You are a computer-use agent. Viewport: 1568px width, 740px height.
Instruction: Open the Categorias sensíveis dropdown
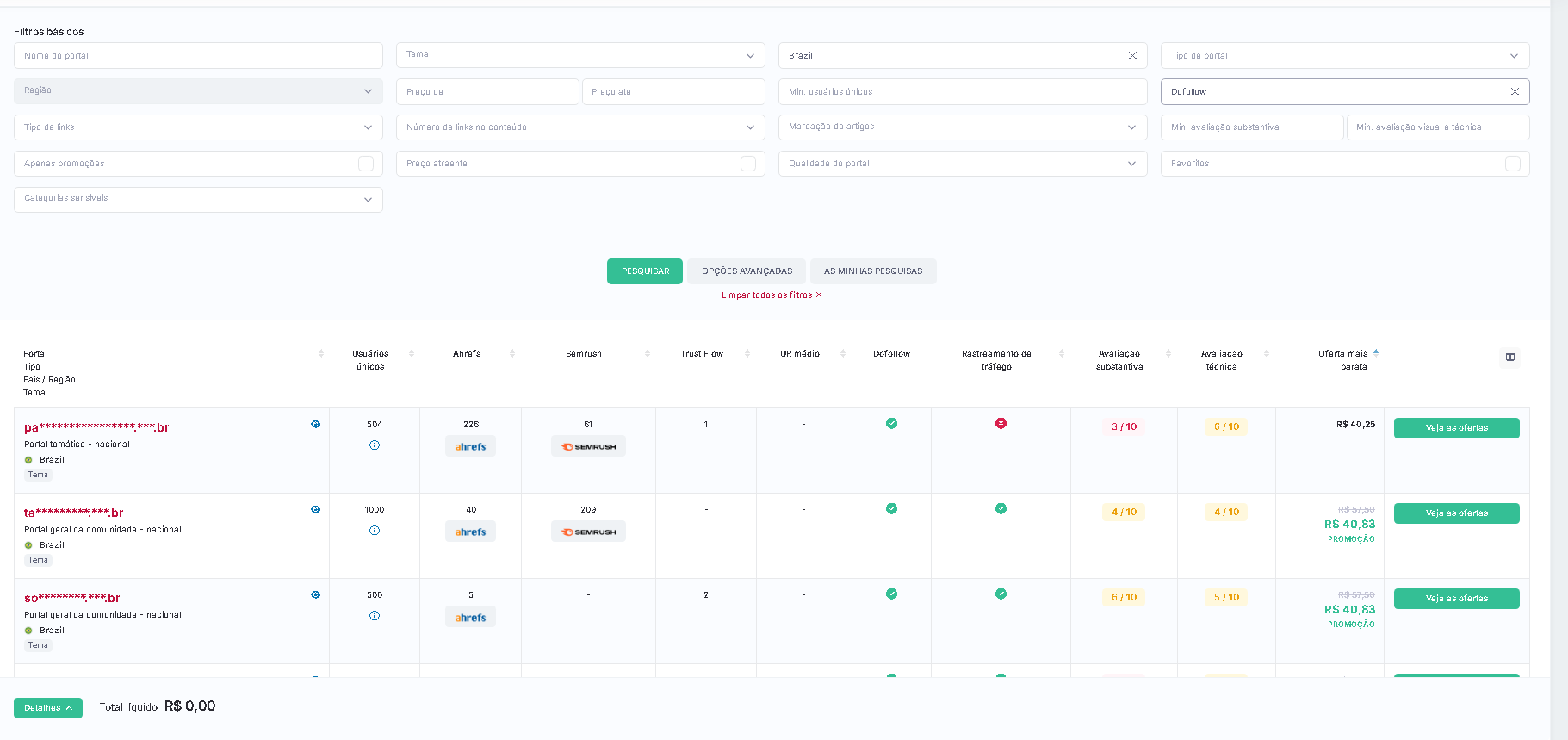coord(198,200)
